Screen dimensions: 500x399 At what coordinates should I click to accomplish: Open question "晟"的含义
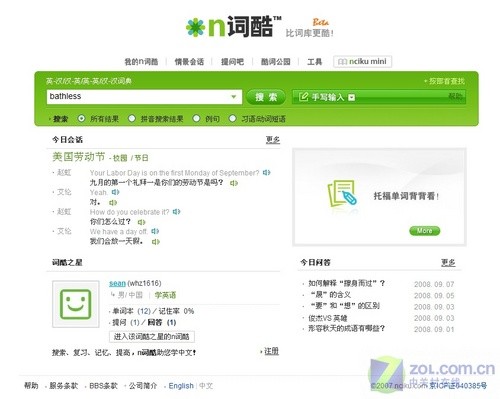pyautogui.click(x=330, y=295)
